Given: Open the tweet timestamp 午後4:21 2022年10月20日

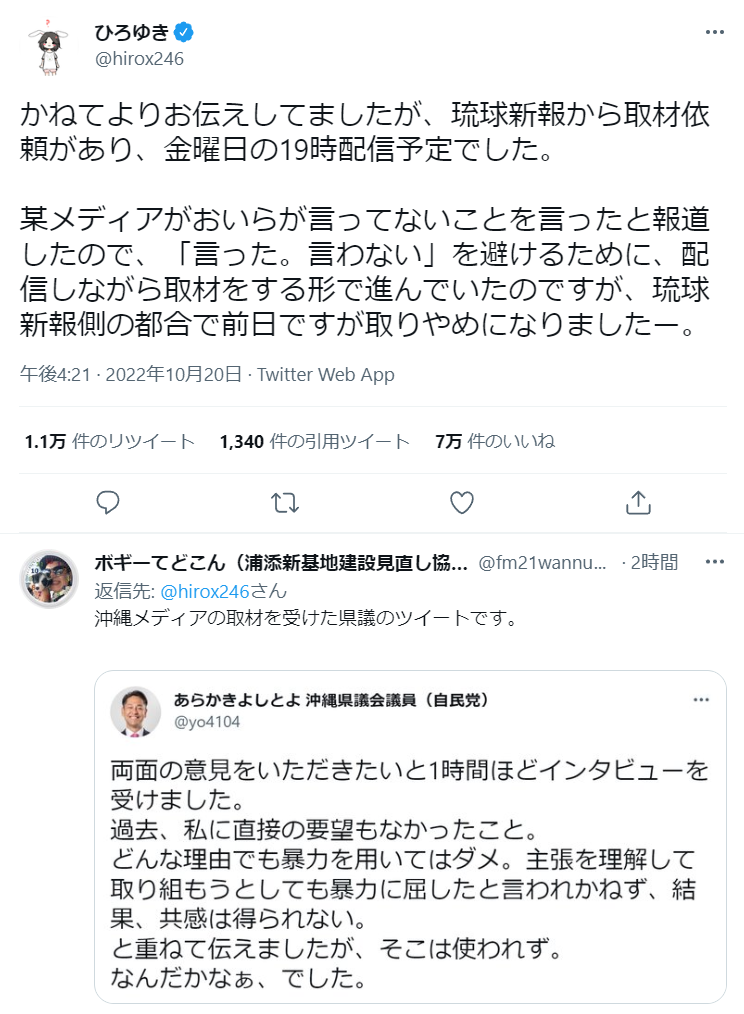Looking at the screenshot, I should (131, 374).
